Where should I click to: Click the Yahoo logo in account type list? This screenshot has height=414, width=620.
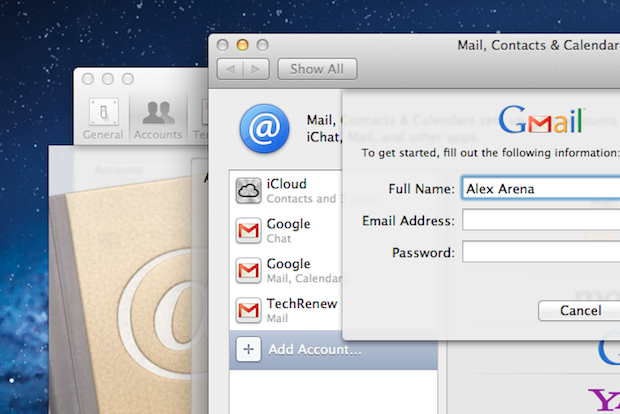[x=604, y=399]
